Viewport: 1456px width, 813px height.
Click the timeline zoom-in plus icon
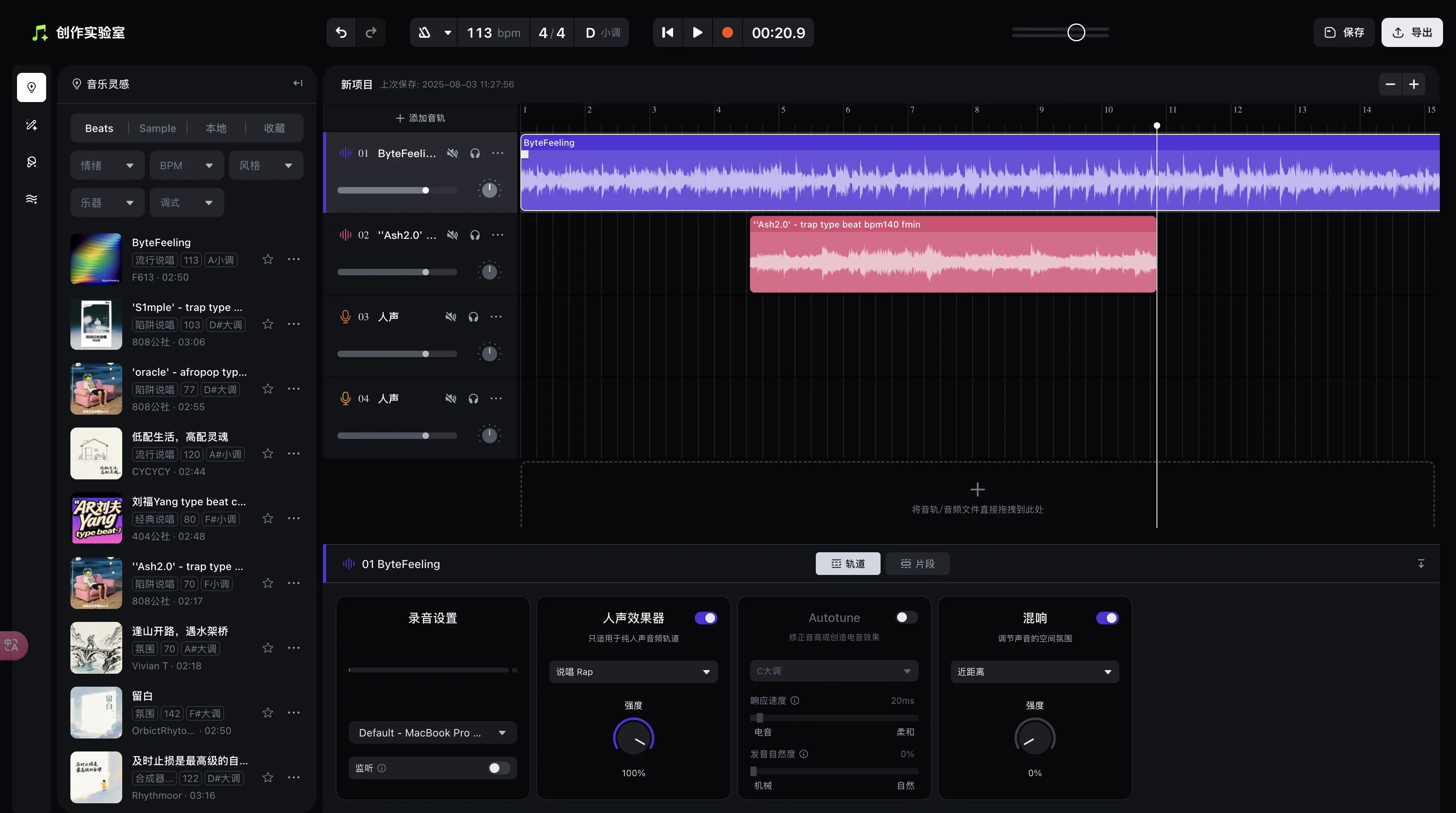[1414, 84]
